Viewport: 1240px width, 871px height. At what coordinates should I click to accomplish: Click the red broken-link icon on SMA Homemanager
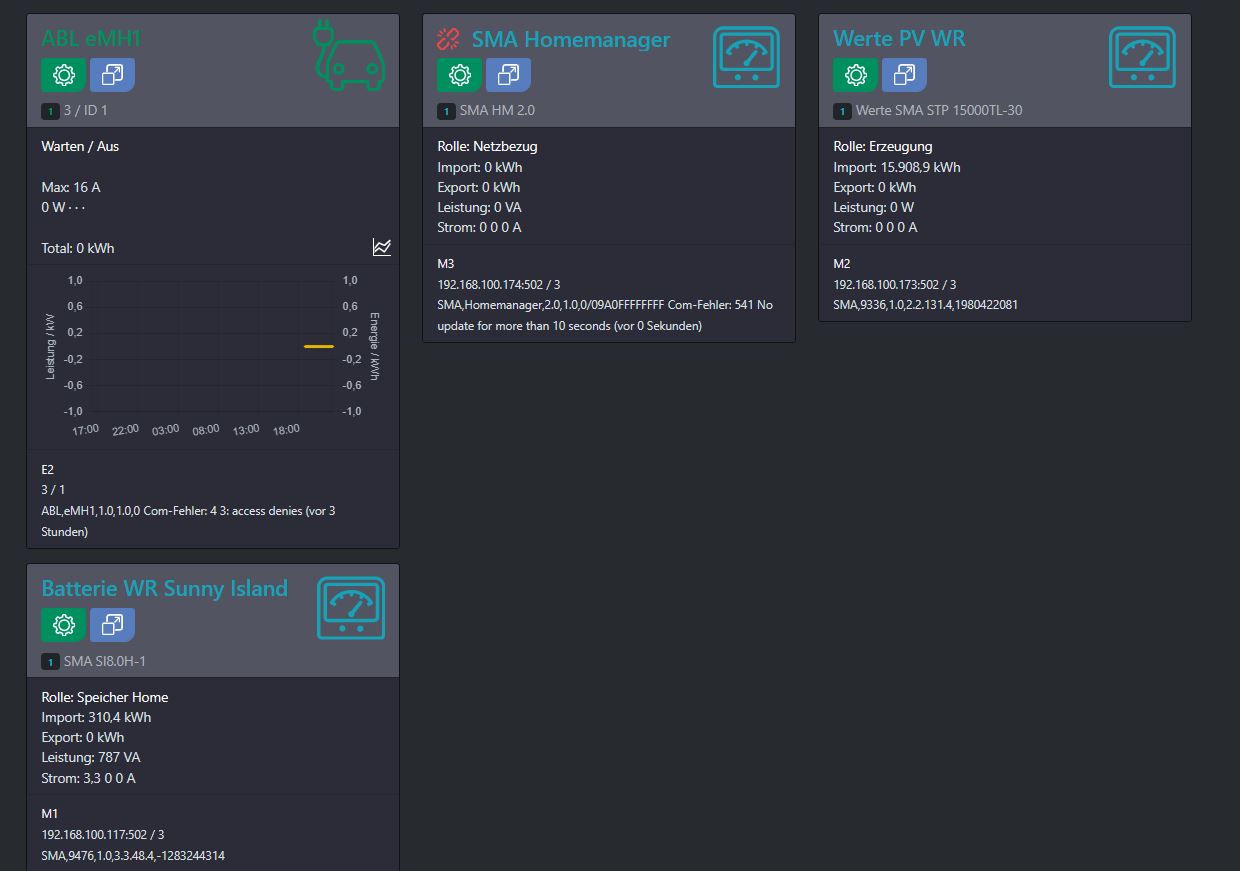coord(449,40)
